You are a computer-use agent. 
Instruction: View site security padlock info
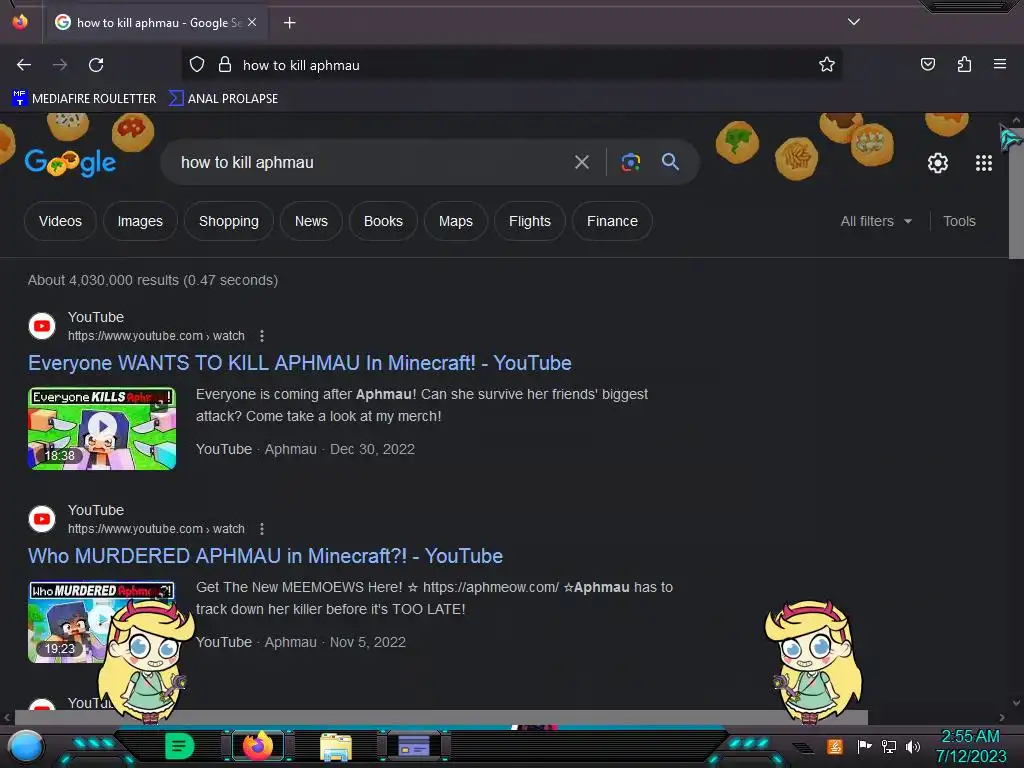point(225,65)
